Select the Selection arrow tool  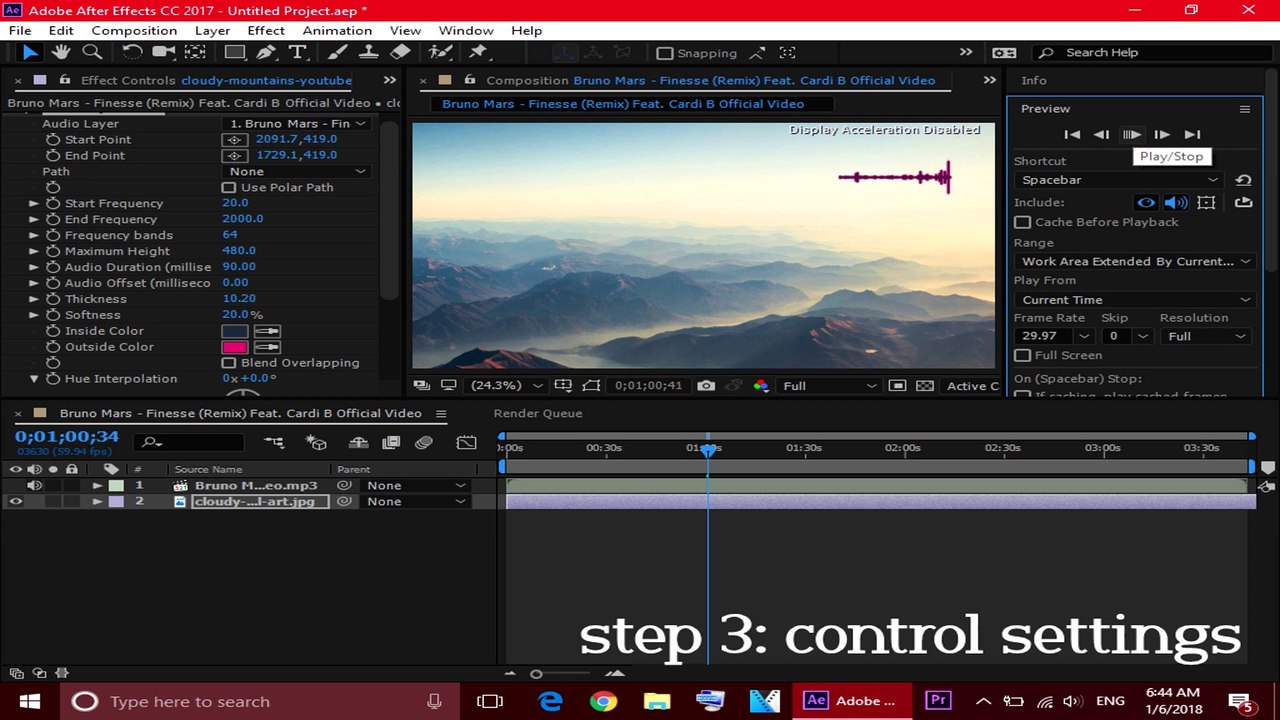29,52
